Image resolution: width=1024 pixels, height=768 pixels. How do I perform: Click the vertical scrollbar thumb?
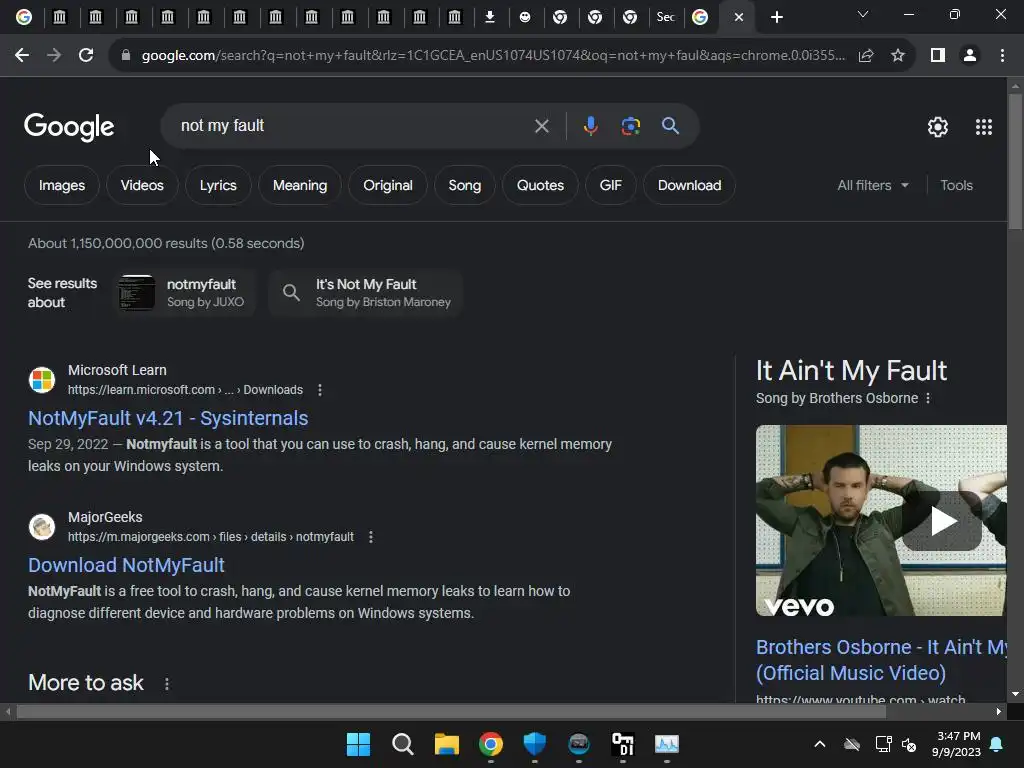(1015, 161)
